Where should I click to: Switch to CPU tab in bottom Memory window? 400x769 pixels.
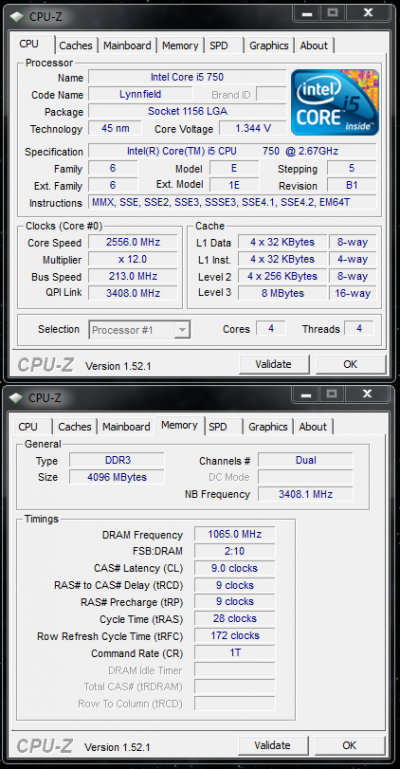coord(28,427)
